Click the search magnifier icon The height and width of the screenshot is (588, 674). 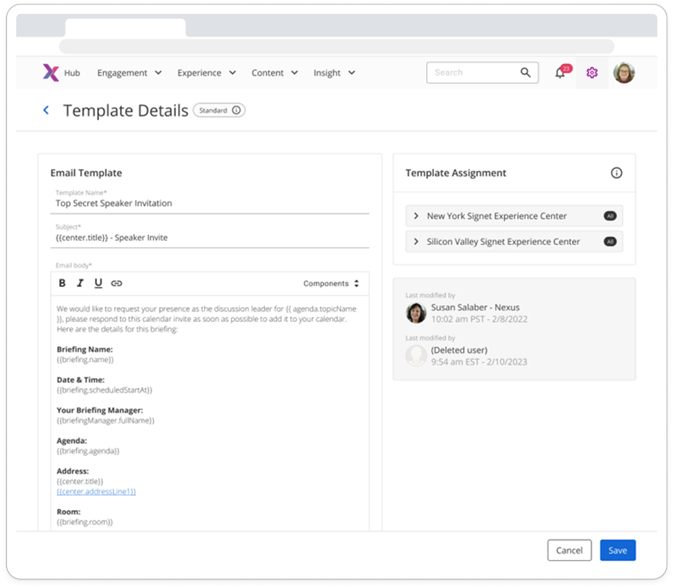[525, 73]
